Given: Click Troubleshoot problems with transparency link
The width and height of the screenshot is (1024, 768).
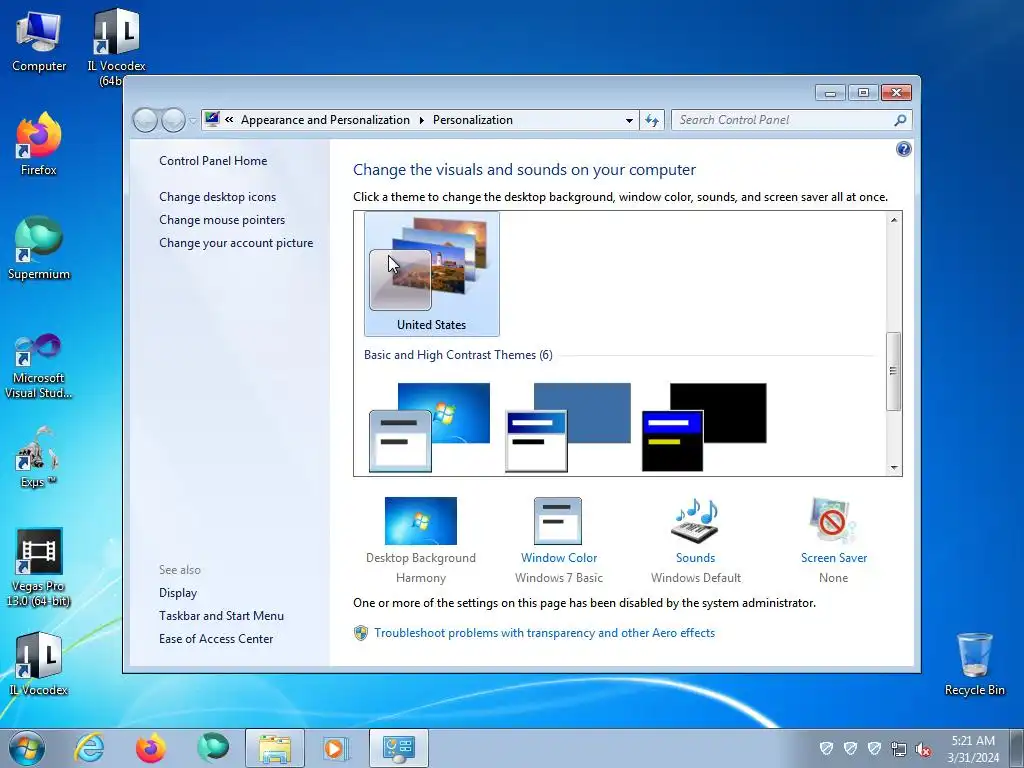Looking at the screenshot, I should [x=544, y=632].
